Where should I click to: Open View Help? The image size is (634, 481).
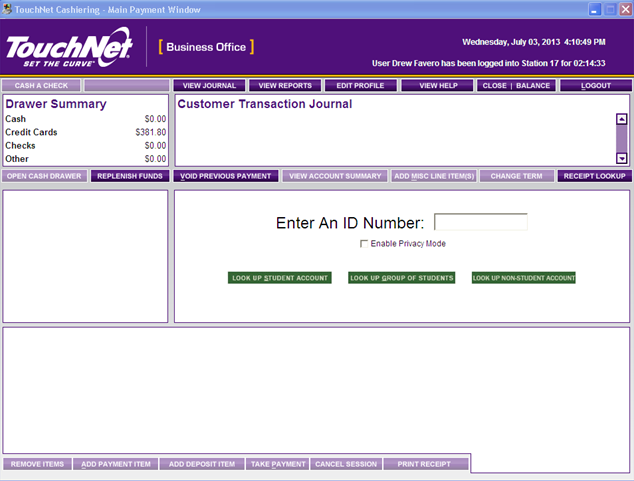pyautogui.click(x=437, y=86)
